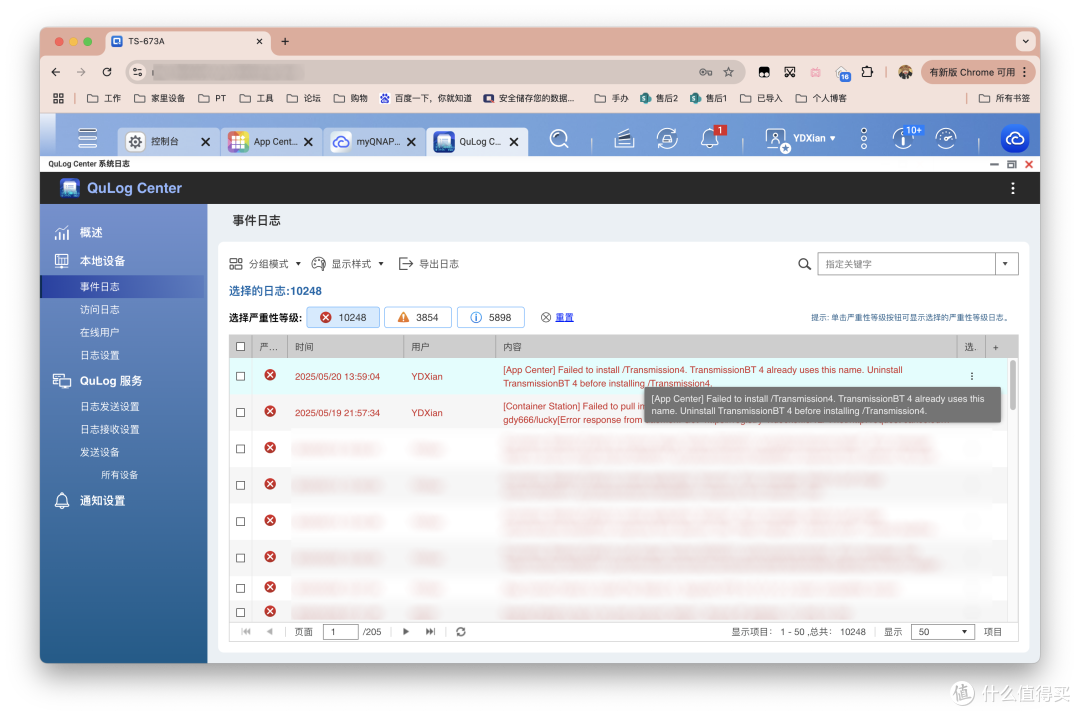This screenshot has width=1080, height=716.
Task: Open the dashboard gauge icon
Action: tap(946, 139)
